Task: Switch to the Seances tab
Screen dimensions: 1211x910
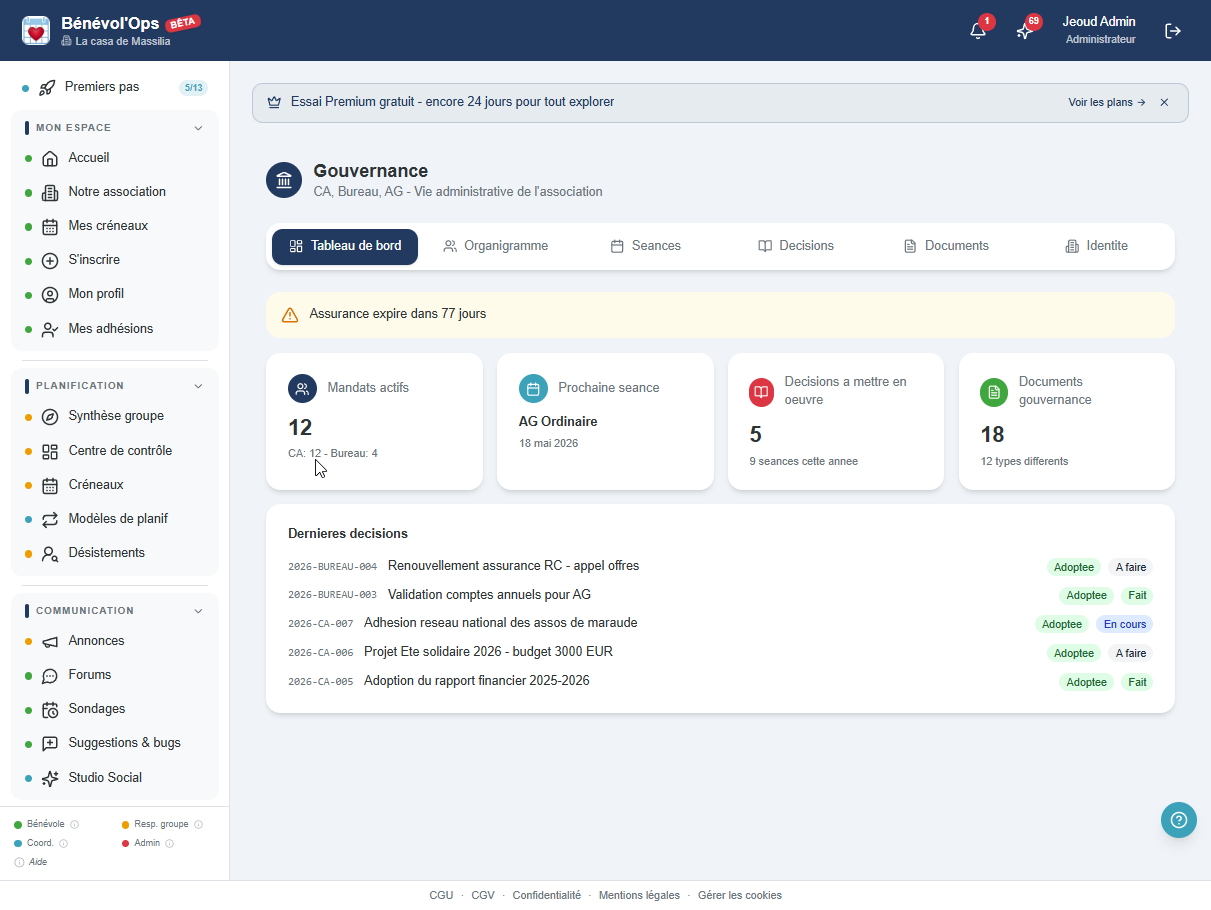Action: (646, 246)
